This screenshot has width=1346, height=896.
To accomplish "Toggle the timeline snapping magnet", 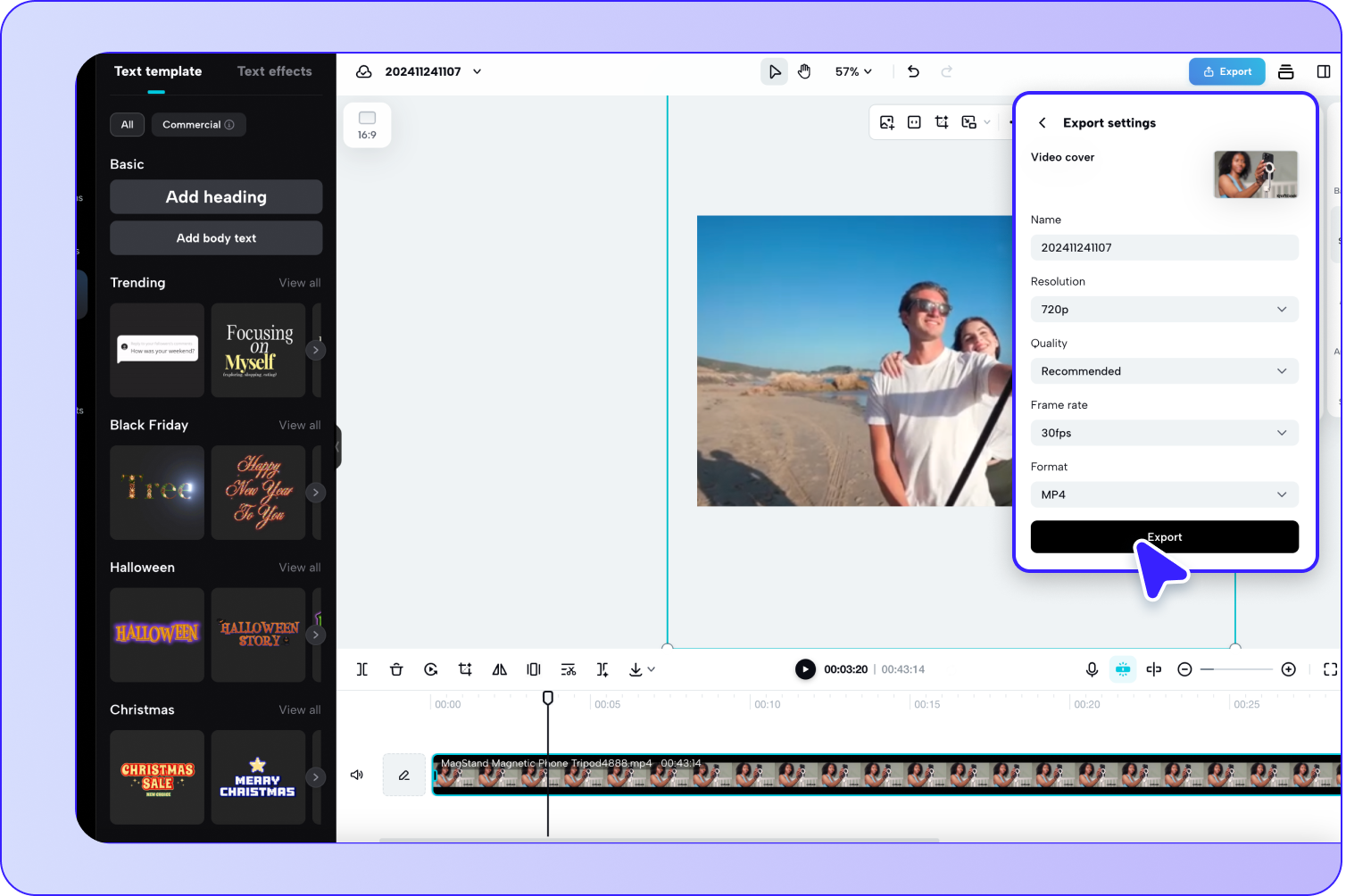I will pos(1123,669).
